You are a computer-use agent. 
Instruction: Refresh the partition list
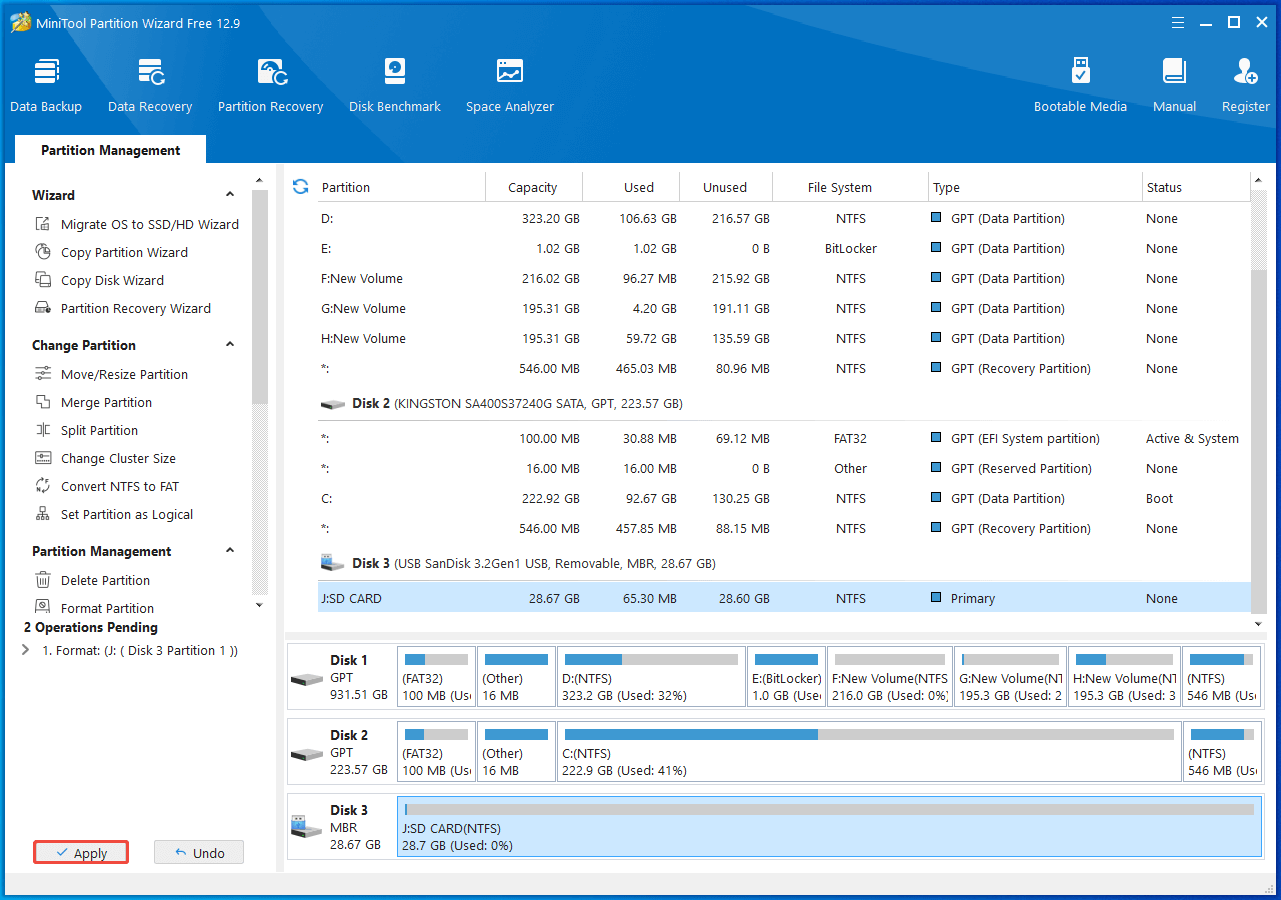(x=300, y=186)
